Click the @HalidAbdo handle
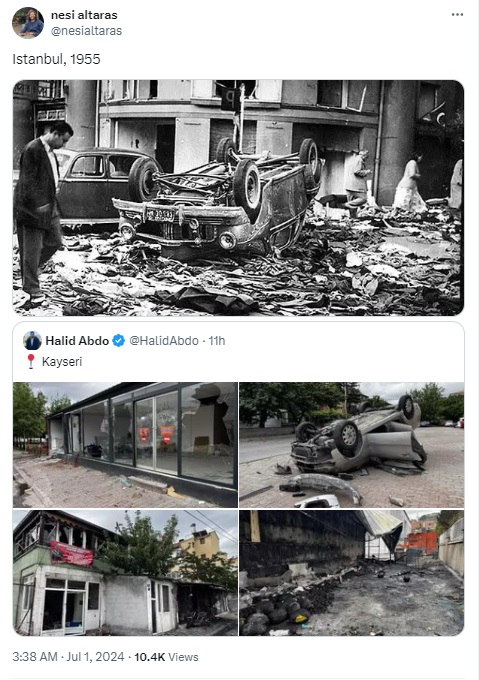Viewport: 479px width, 680px height. coord(164,340)
